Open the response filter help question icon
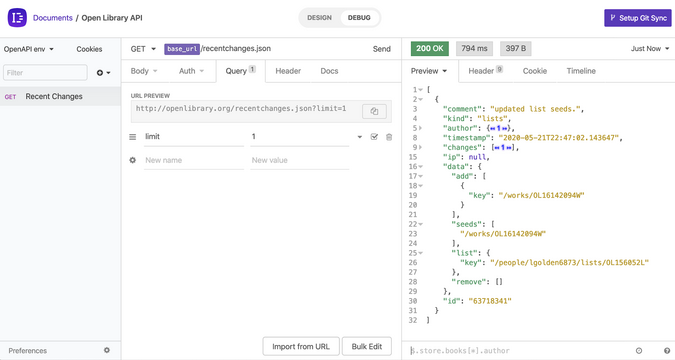 click(x=667, y=351)
